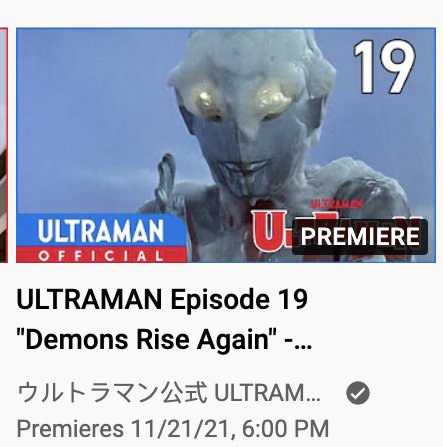The width and height of the screenshot is (443, 447).
Task: Click the blue ULTRAMAN banner text
Action: 101,231
